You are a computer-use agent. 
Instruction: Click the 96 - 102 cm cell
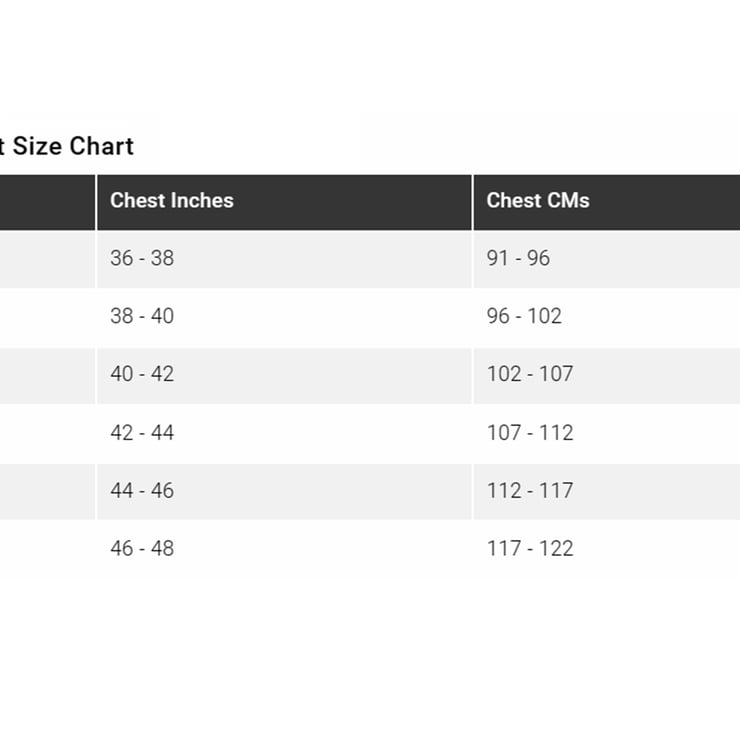(524, 316)
